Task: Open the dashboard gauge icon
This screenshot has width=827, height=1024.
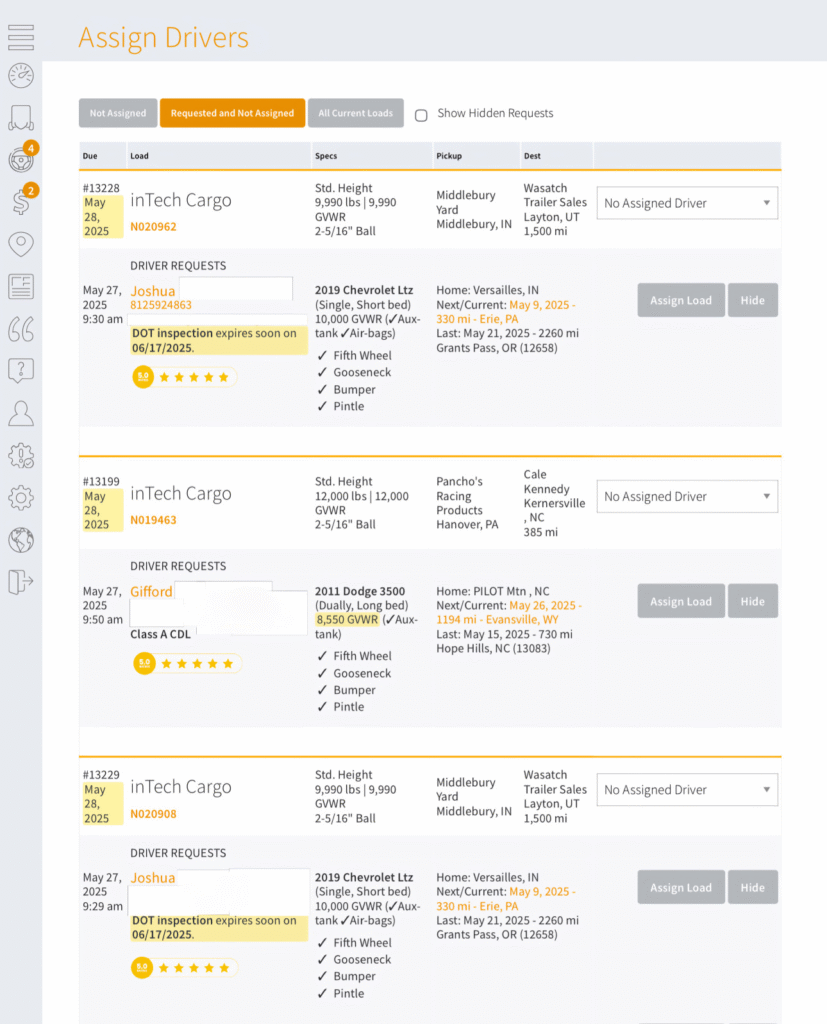Action: (x=21, y=76)
